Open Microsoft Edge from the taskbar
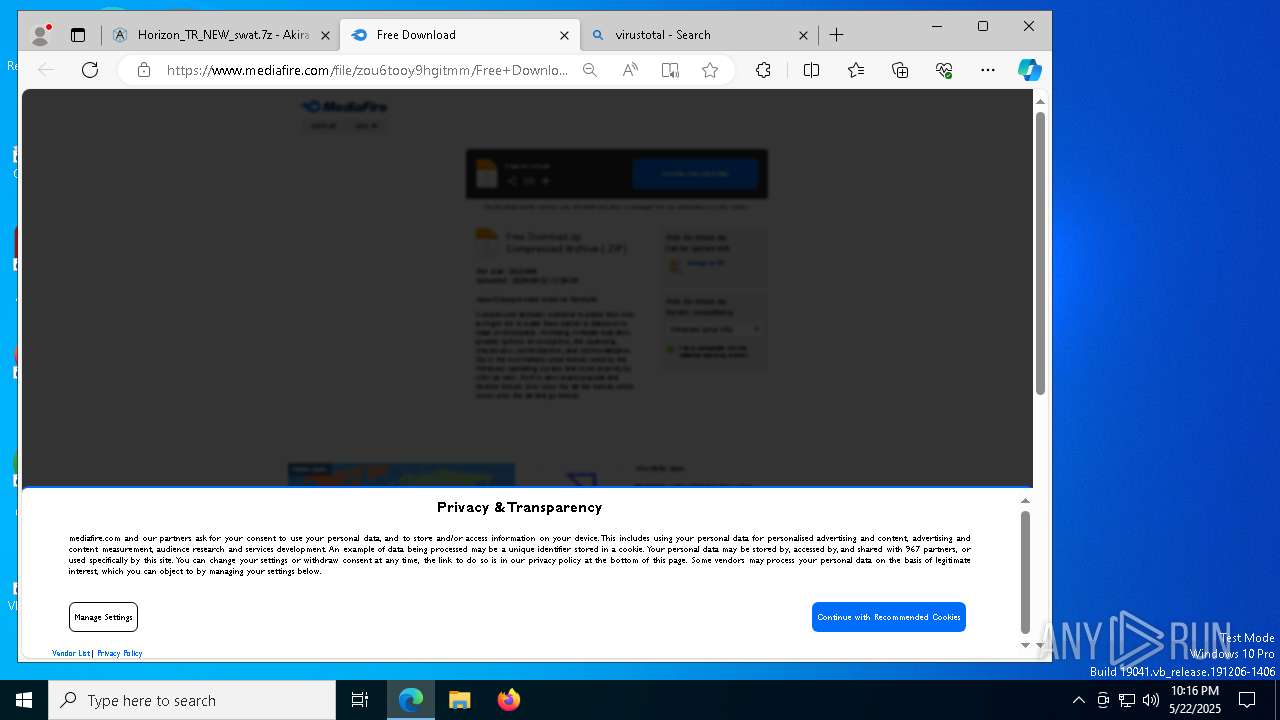Image resolution: width=1280 pixels, height=720 pixels. [411, 700]
